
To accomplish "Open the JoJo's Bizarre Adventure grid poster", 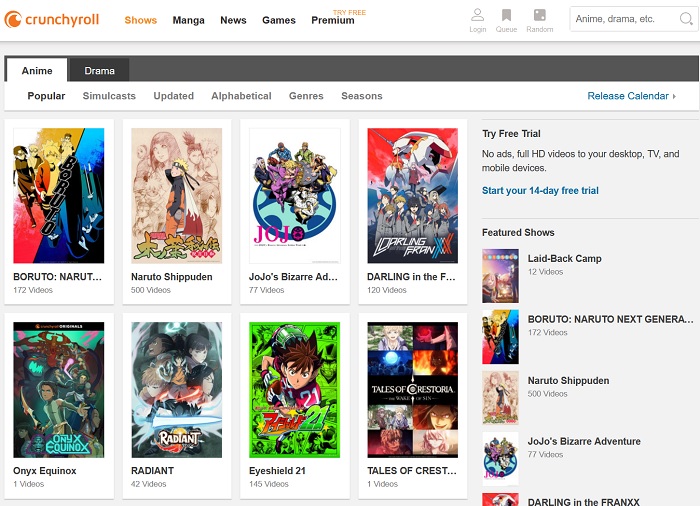I will pos(295,196).
